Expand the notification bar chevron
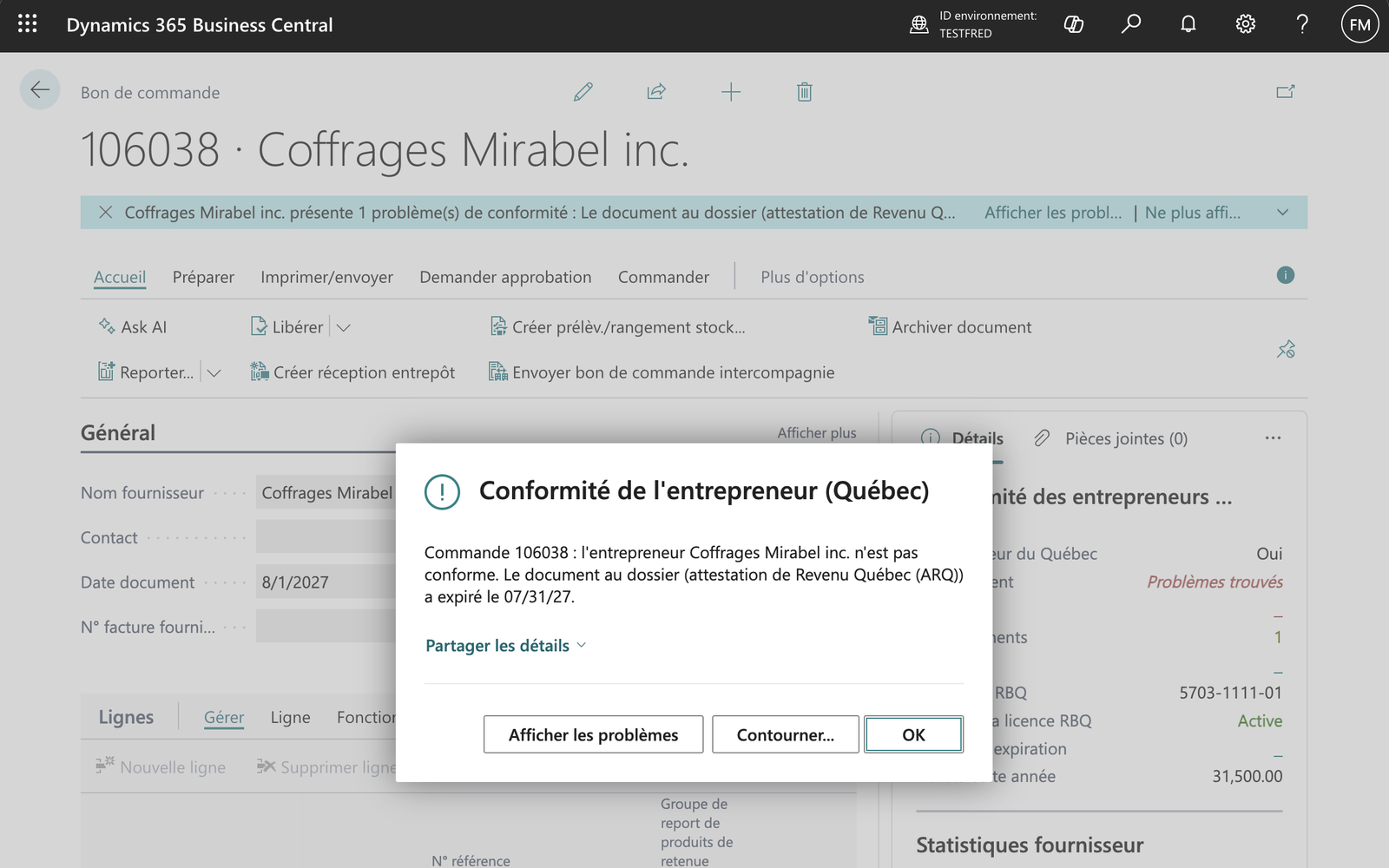1389x868 pixels. (1282, 212)
